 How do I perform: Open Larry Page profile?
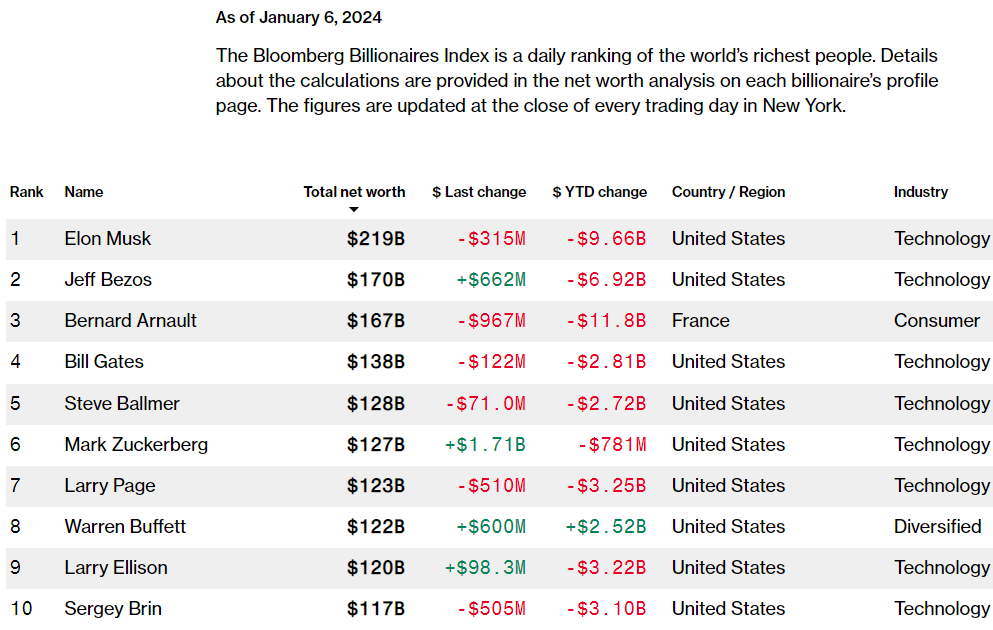pos(110,486)
